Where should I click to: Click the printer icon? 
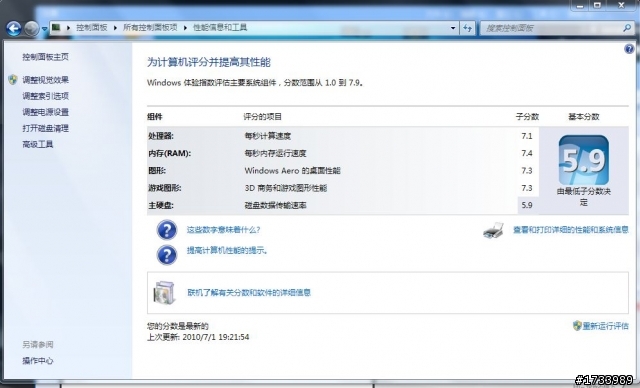pos(493,231)
